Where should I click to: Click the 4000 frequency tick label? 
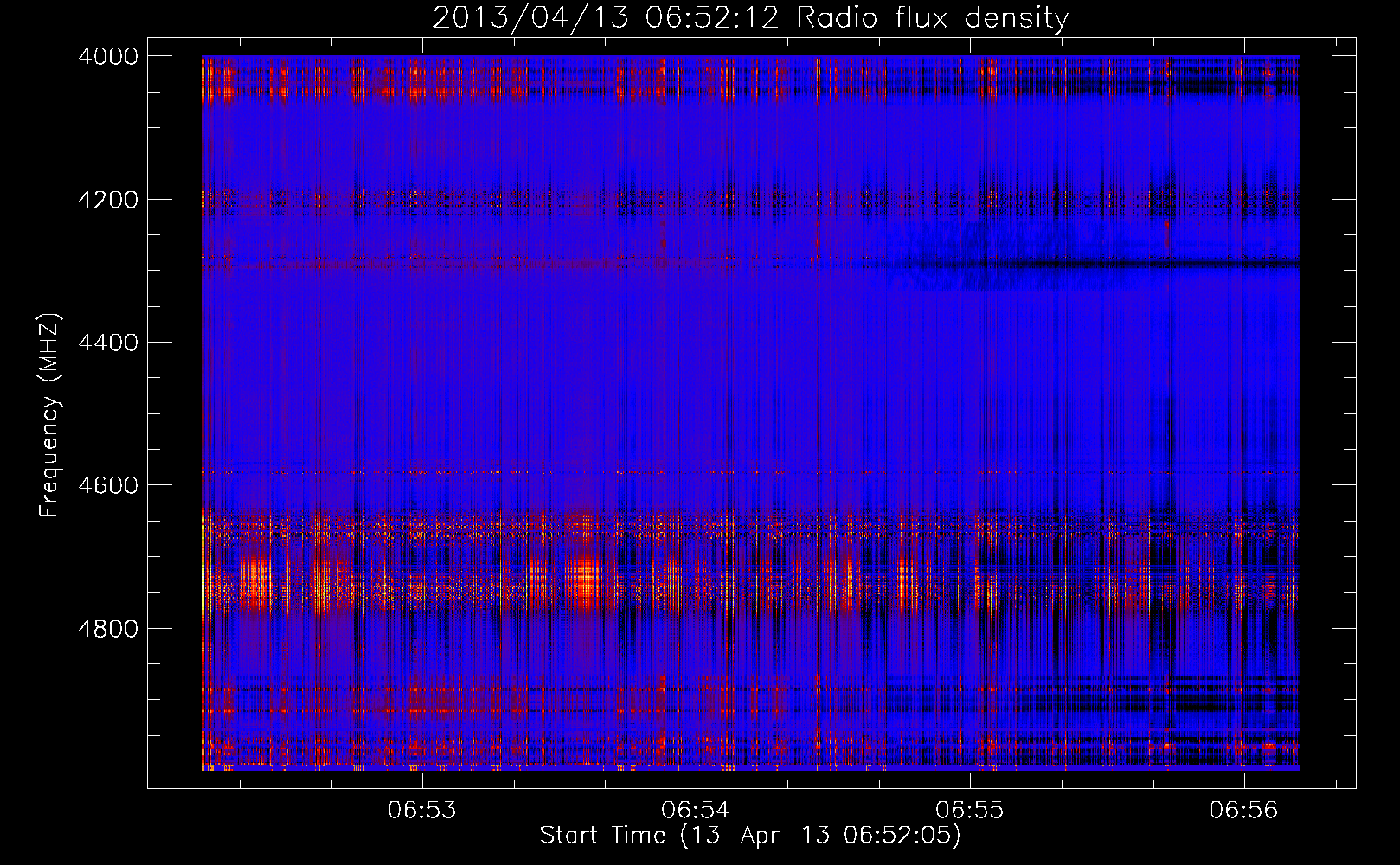[x=108, y=56]
